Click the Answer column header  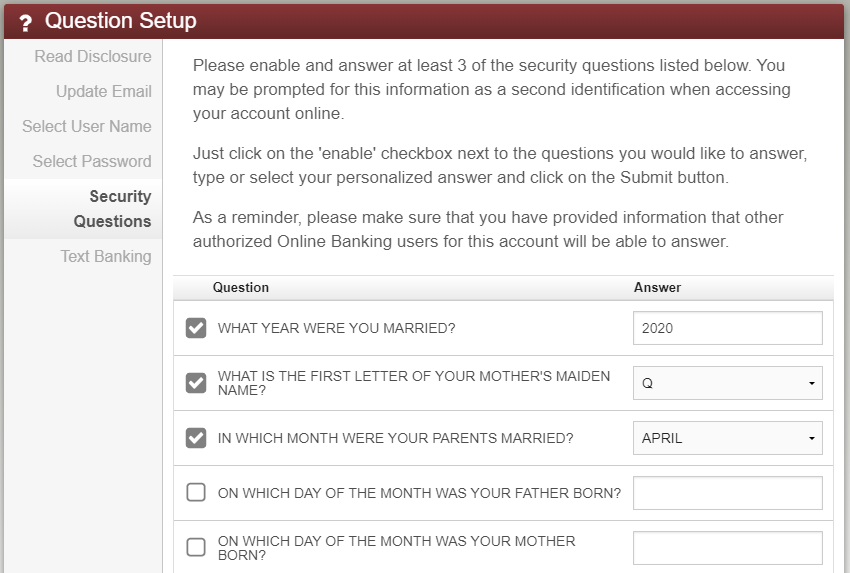click(657, 288)
